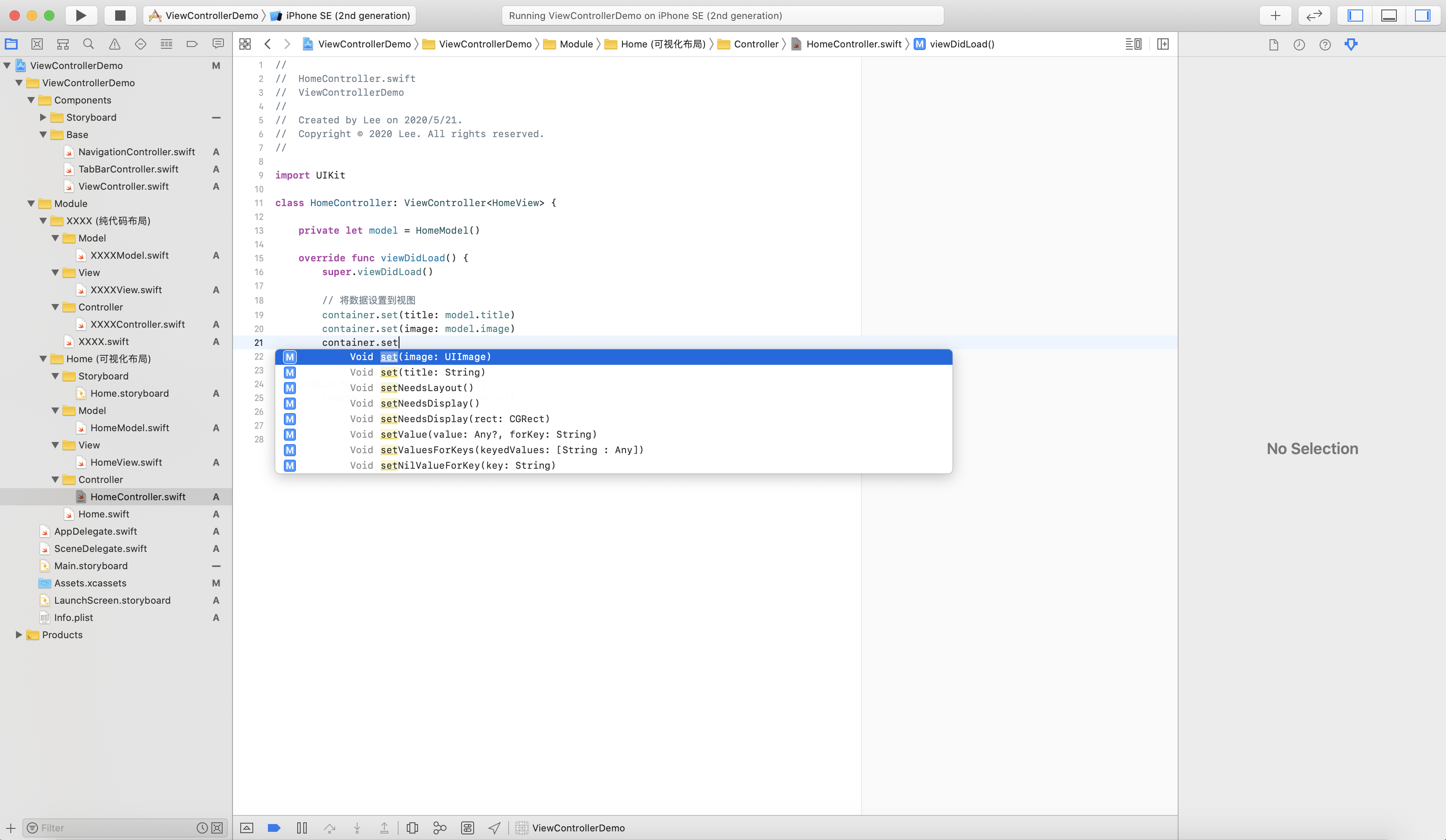Choose setNeedsLayout() from the autocomplete list
This screenshot has width=1446, height=840.
click(427, 388)
